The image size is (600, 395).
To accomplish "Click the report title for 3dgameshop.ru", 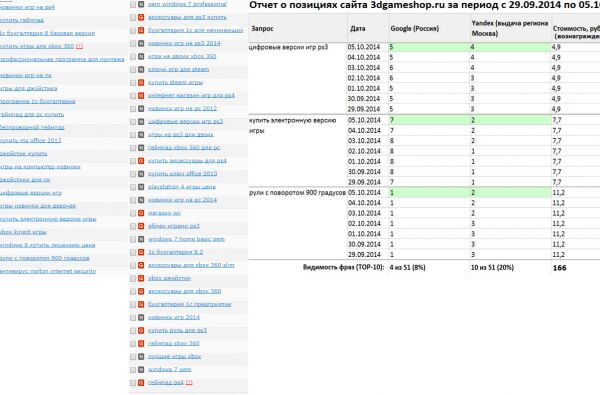I will point(424,5).
